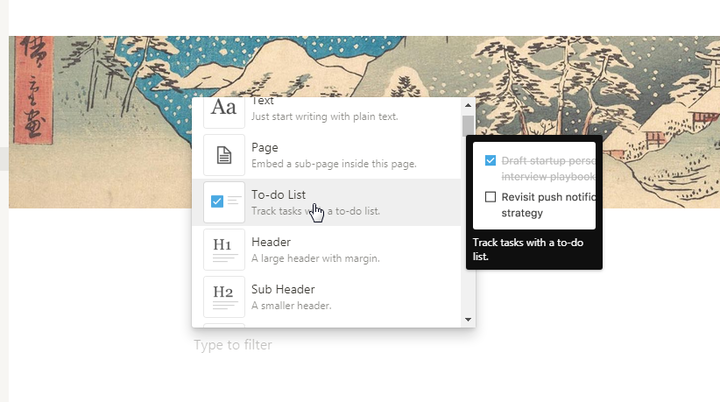Pick the Sub Header block option

(326, 297)
